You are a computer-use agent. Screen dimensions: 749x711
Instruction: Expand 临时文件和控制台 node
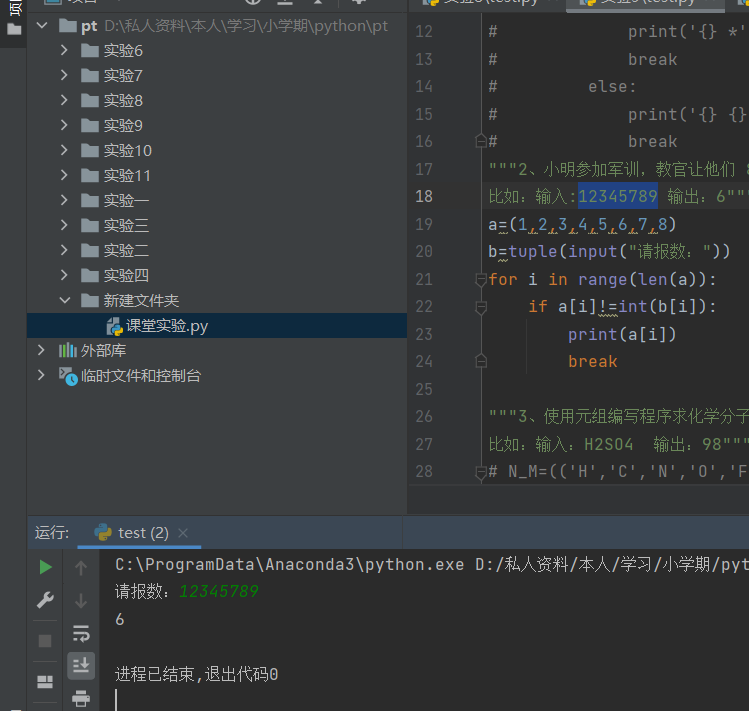click(x=41, y=375)
